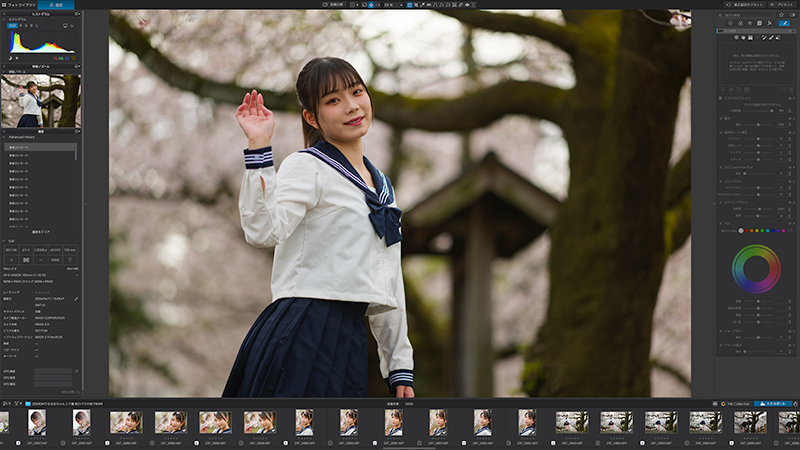This screenshot has width=800, height=450.
Task: Open the view mode dropdown arrow
Action: [x=357, y=5]
